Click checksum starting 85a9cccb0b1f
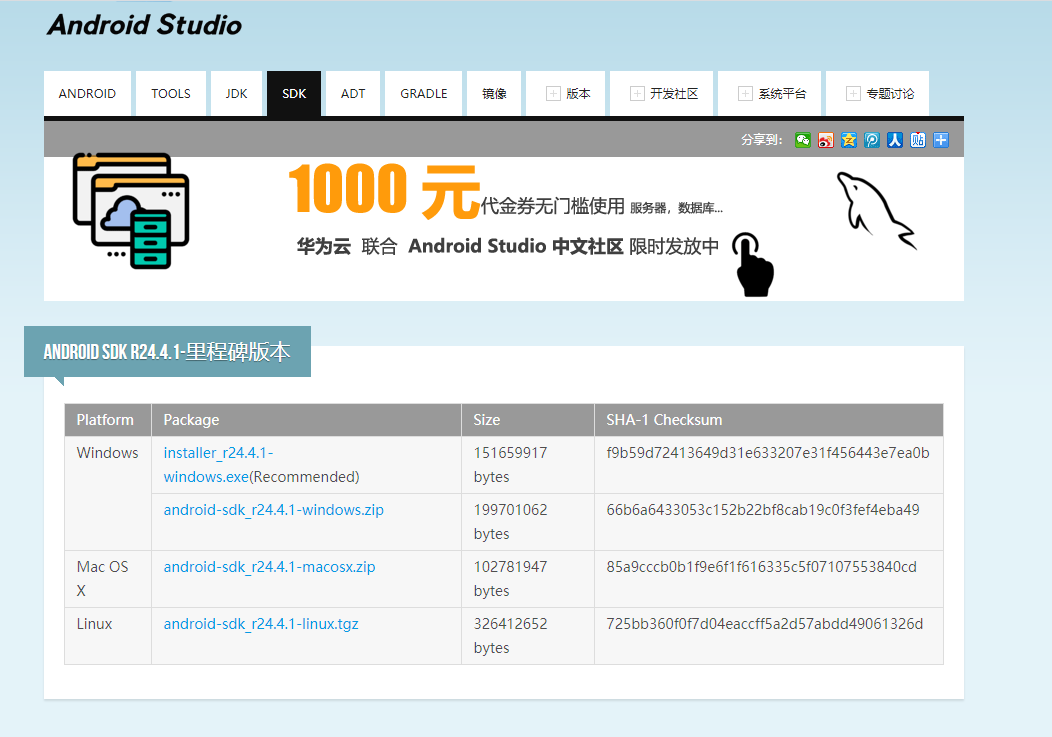1052x737 pixels. [761, 567]
